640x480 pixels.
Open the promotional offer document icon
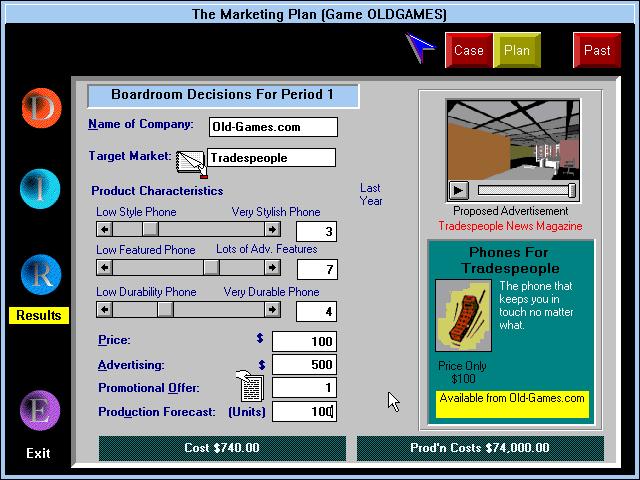click(x=250, y=386)
